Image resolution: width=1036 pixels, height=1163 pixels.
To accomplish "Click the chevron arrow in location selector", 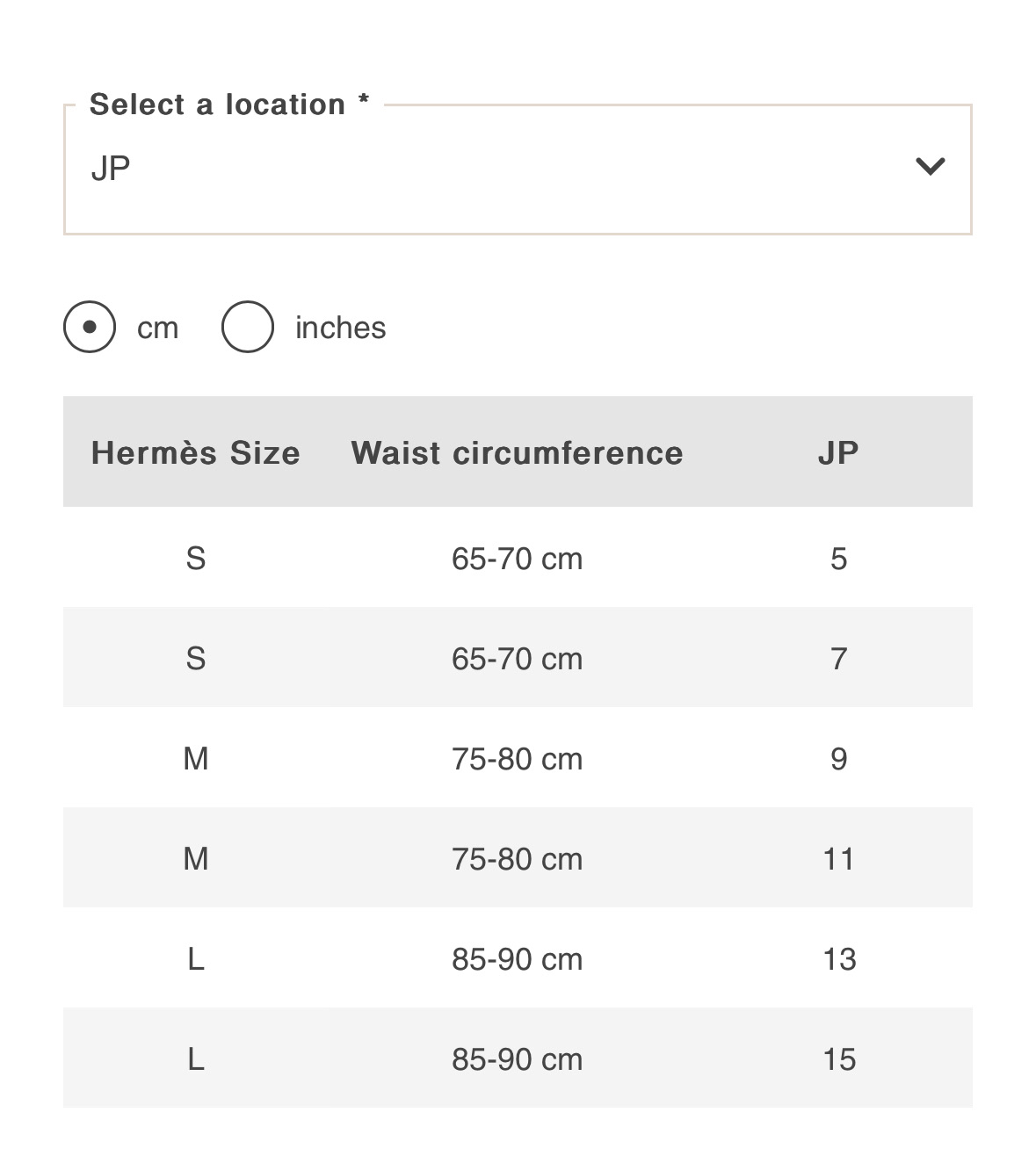I will click(x=930, y=166).
